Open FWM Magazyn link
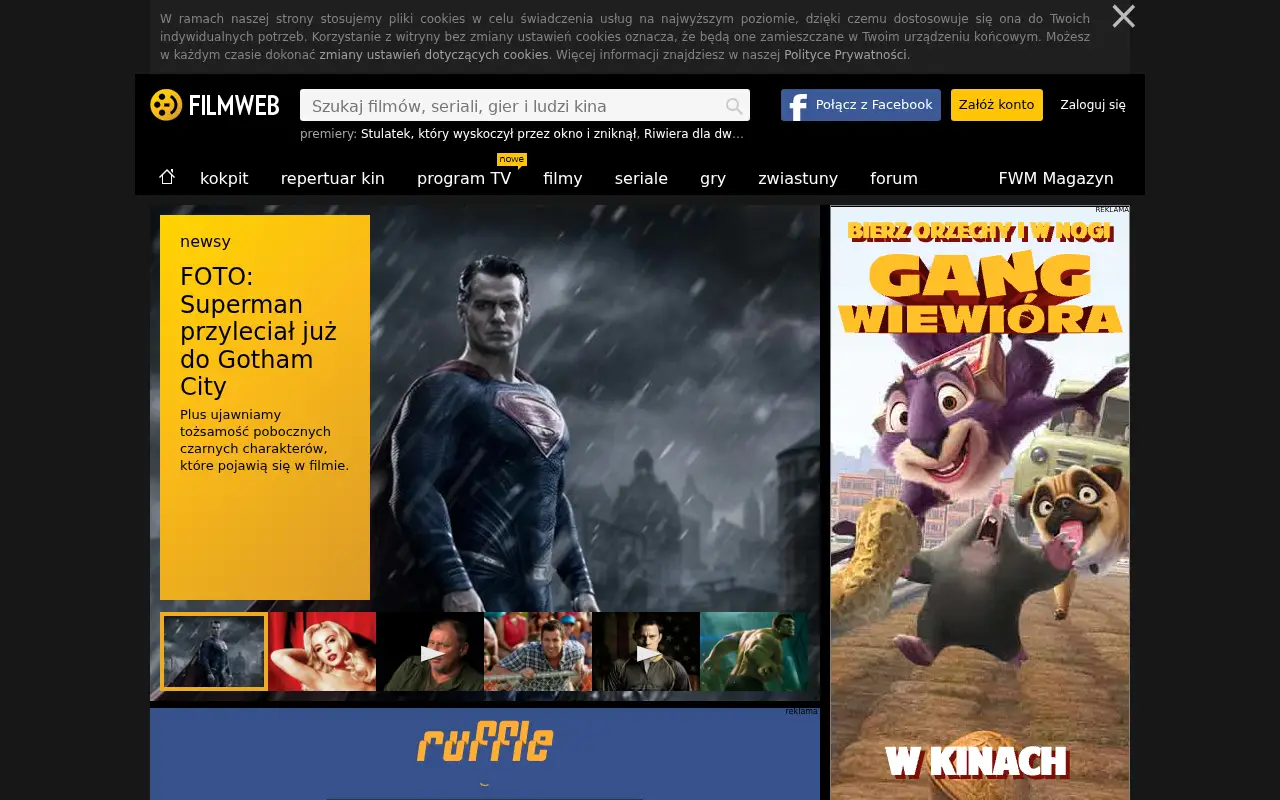Image resolution: width=1280 pixels, height=800 pixels. pos(1056,178)
